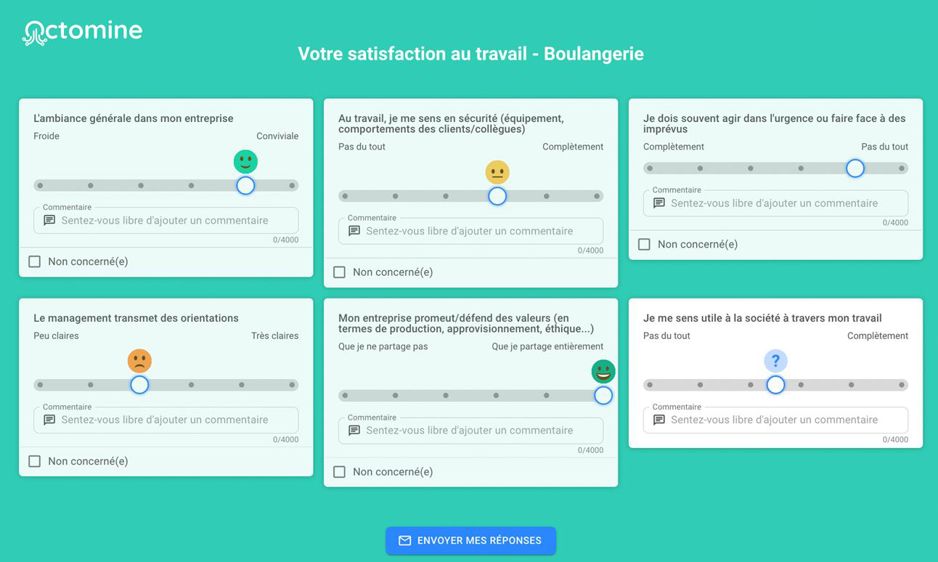Click the last dot on ambiance slider near Conviviale
The width and height of the screenshot is (938, 562).
292,186
